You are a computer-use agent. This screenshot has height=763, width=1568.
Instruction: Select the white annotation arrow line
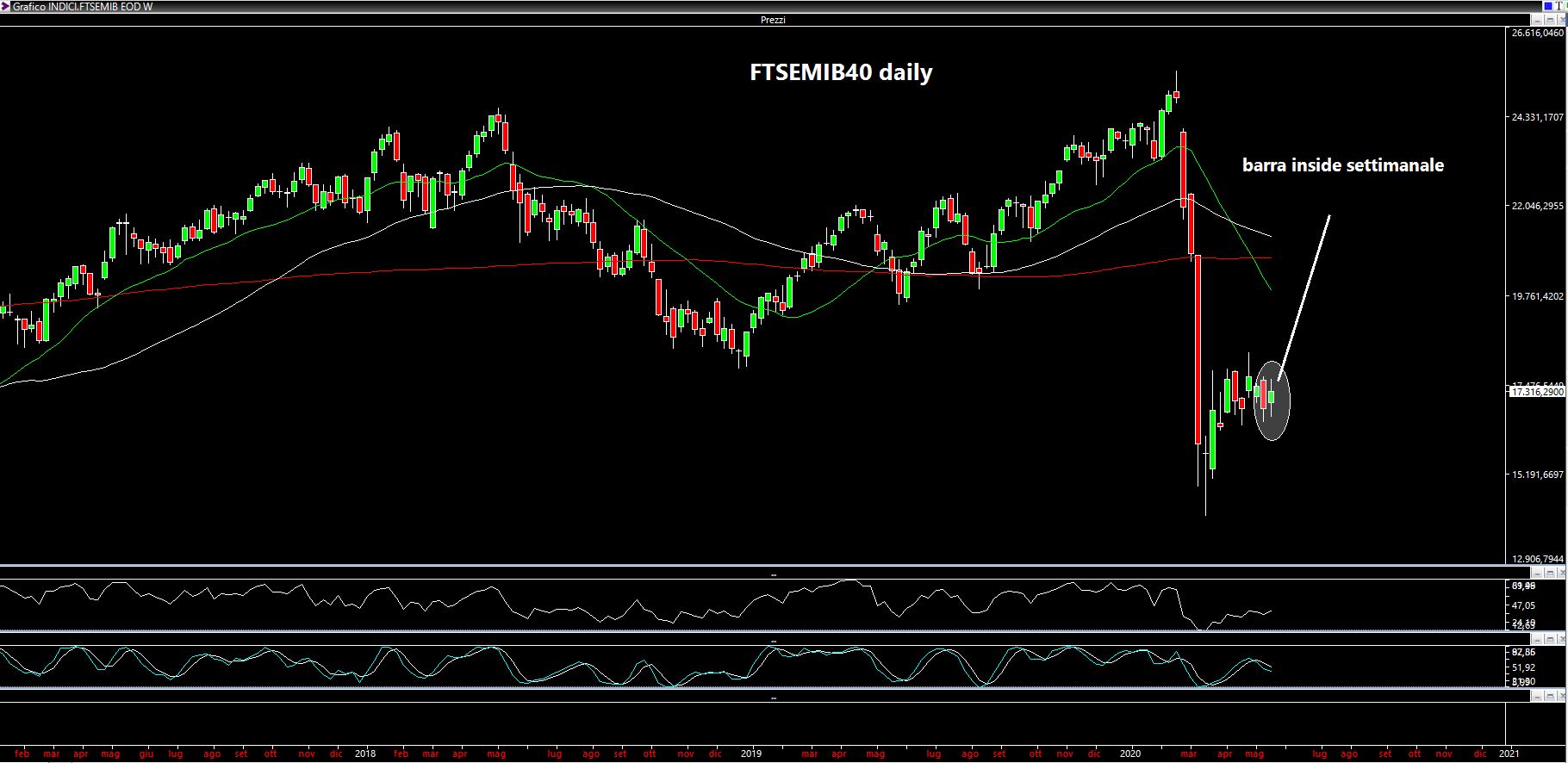(1304, 297)
